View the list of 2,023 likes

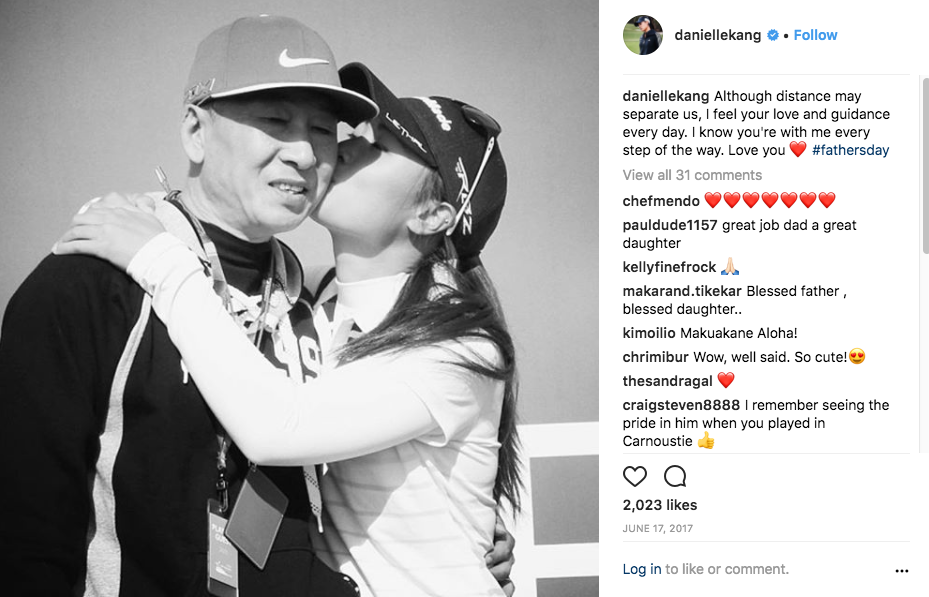[x=660, y=505]
